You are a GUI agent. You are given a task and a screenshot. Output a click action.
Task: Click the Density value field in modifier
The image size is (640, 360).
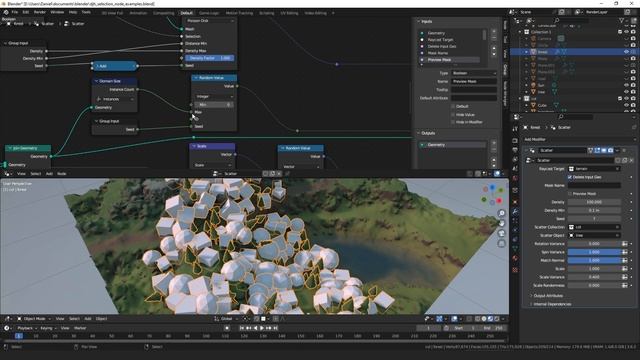pos(594,202)
